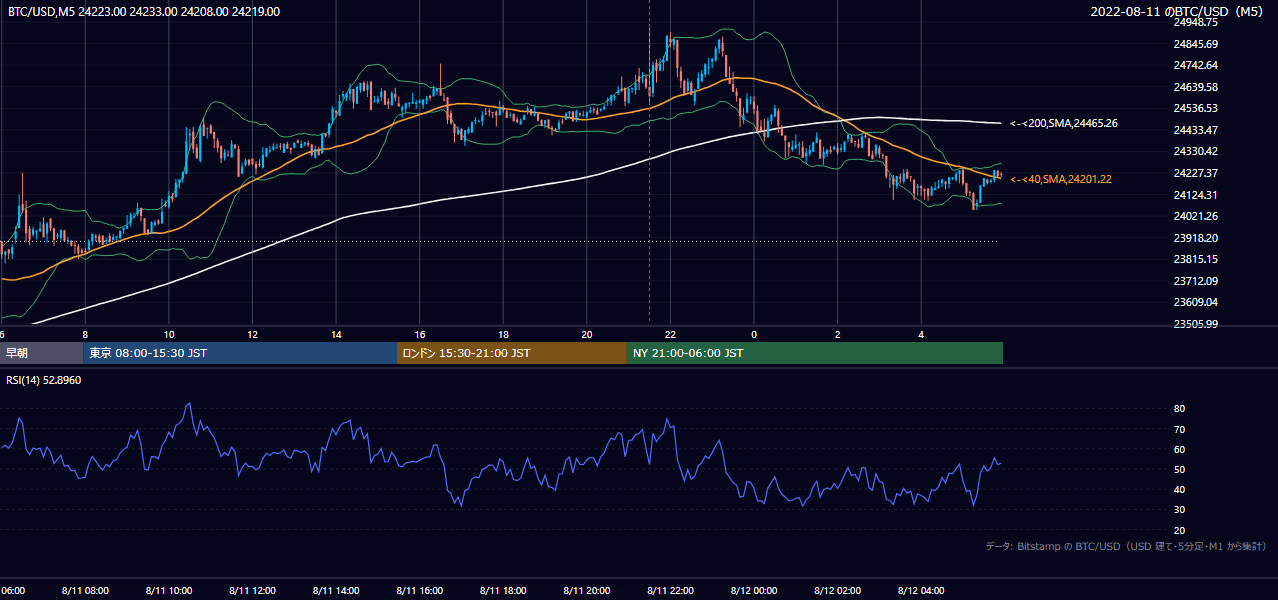The image size is (1278, 600).
Task: Select the ロンドン 15:30-21:00 JST session bar
Action: (512, 353)
